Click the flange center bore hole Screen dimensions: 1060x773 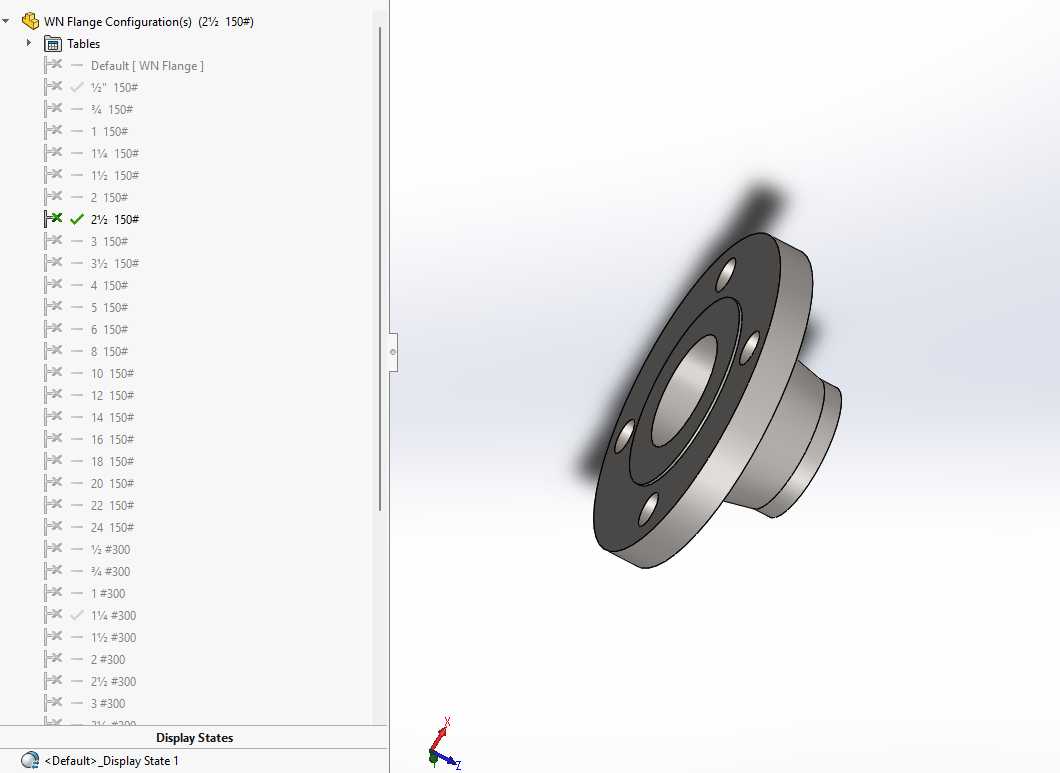[685, 390]
